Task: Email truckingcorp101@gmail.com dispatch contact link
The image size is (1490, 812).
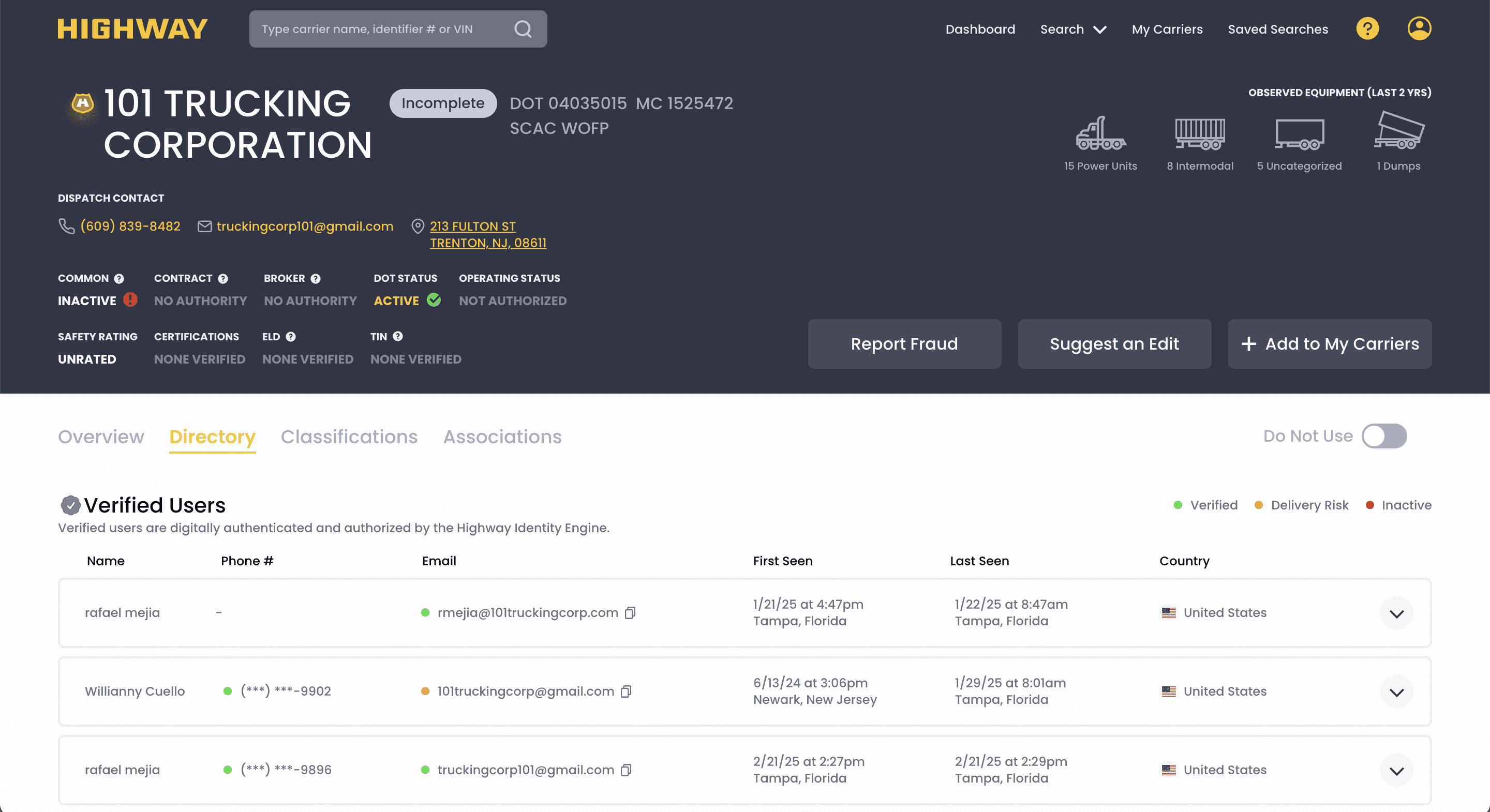Action: click(x=305, y=226)
